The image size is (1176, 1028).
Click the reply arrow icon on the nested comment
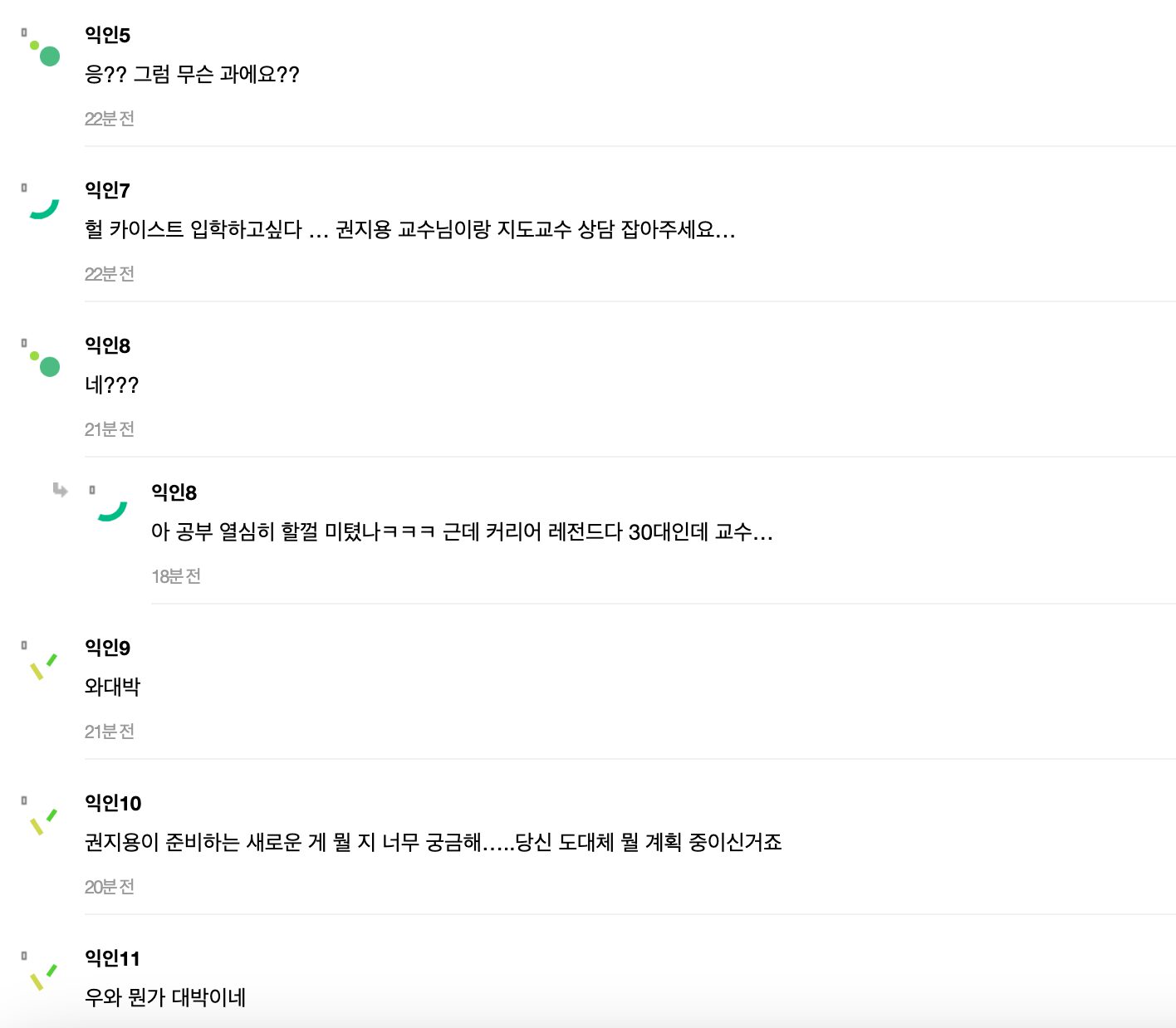point(60,490)
